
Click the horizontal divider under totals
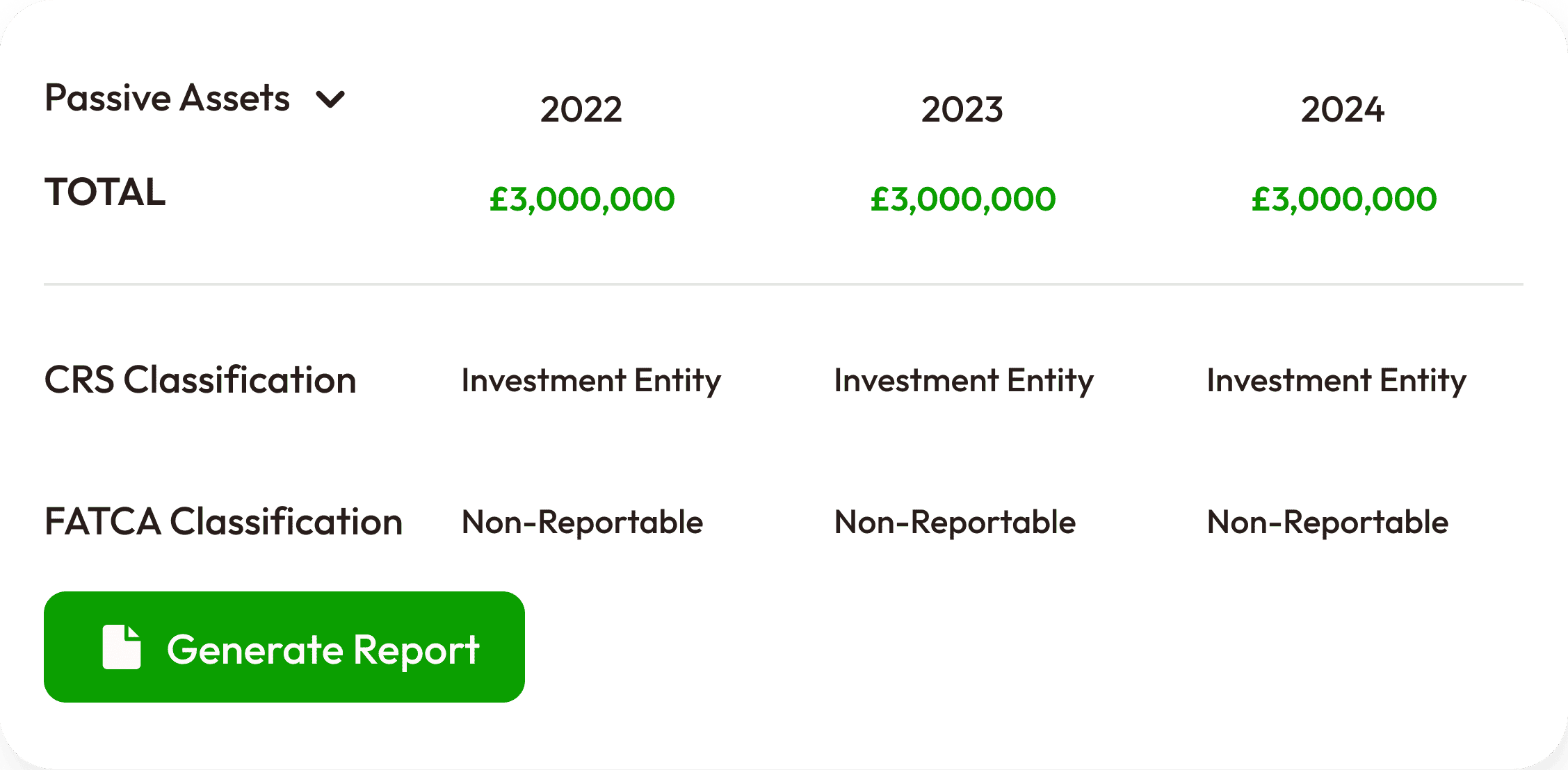(x=783, y=284)
